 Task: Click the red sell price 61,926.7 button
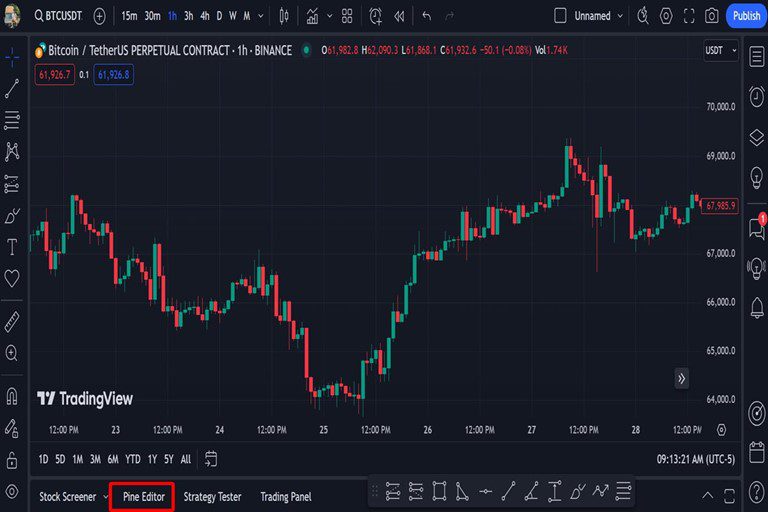(x=55, y=75)
